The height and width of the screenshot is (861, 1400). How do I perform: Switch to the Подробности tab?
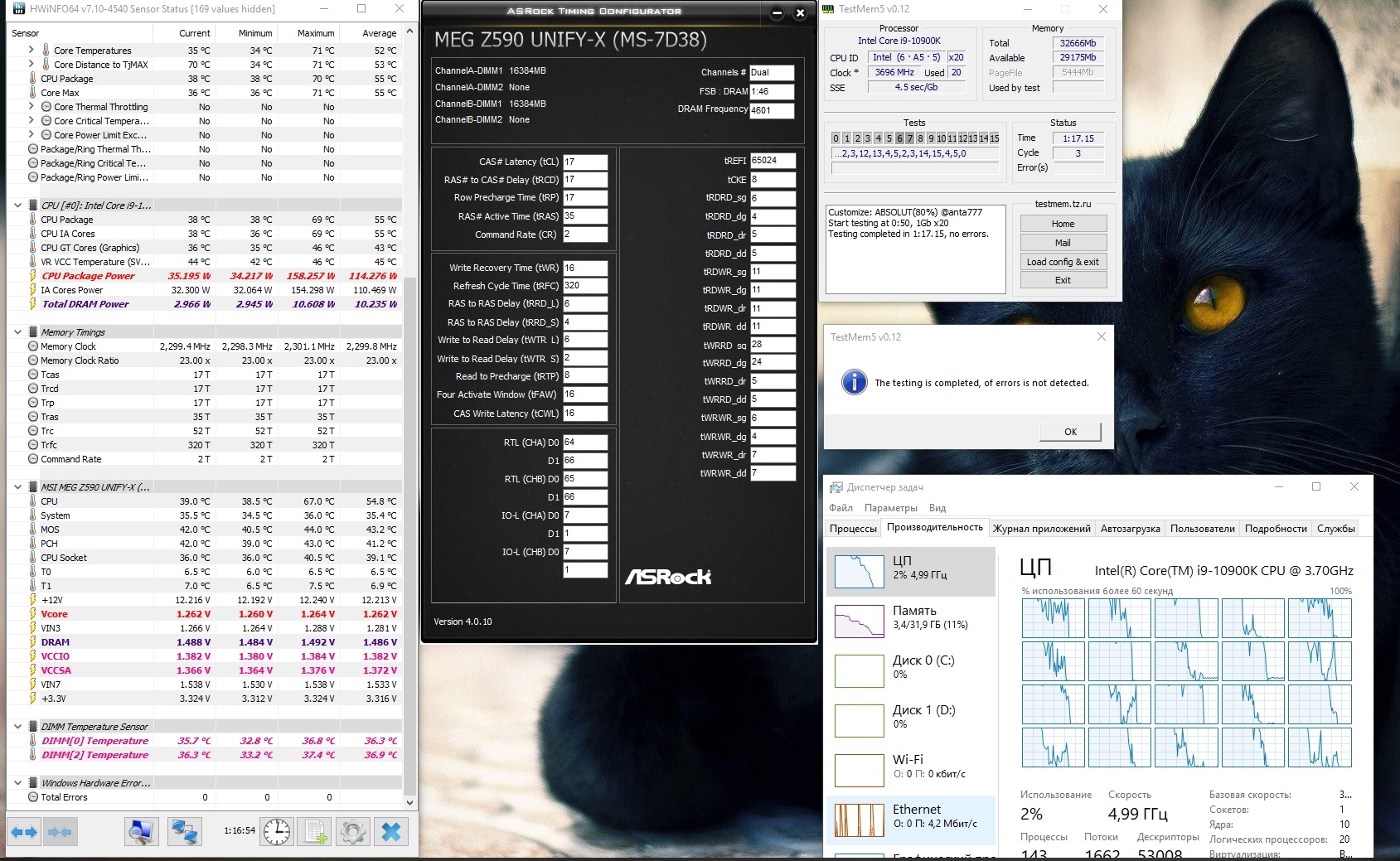coord(1276,529)
